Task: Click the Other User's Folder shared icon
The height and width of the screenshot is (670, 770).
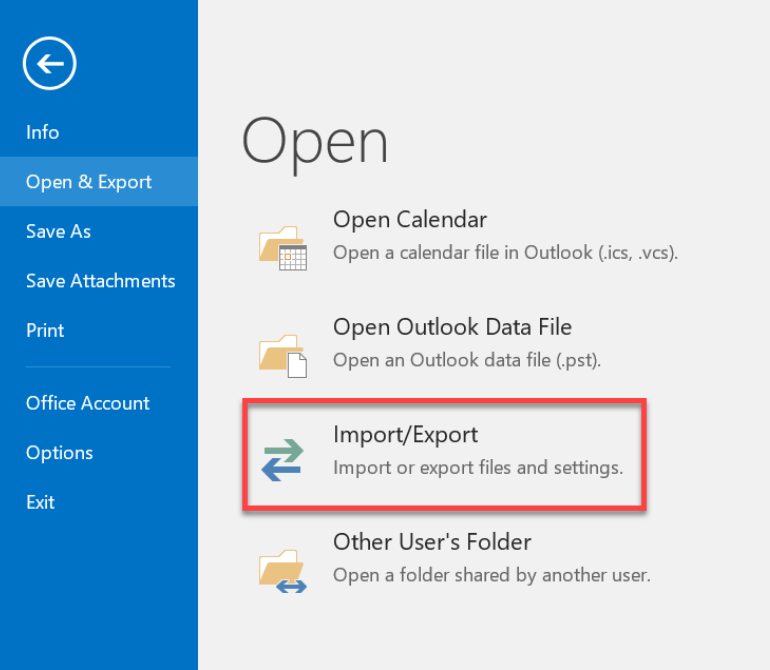Action: click(x=283, y=571)
